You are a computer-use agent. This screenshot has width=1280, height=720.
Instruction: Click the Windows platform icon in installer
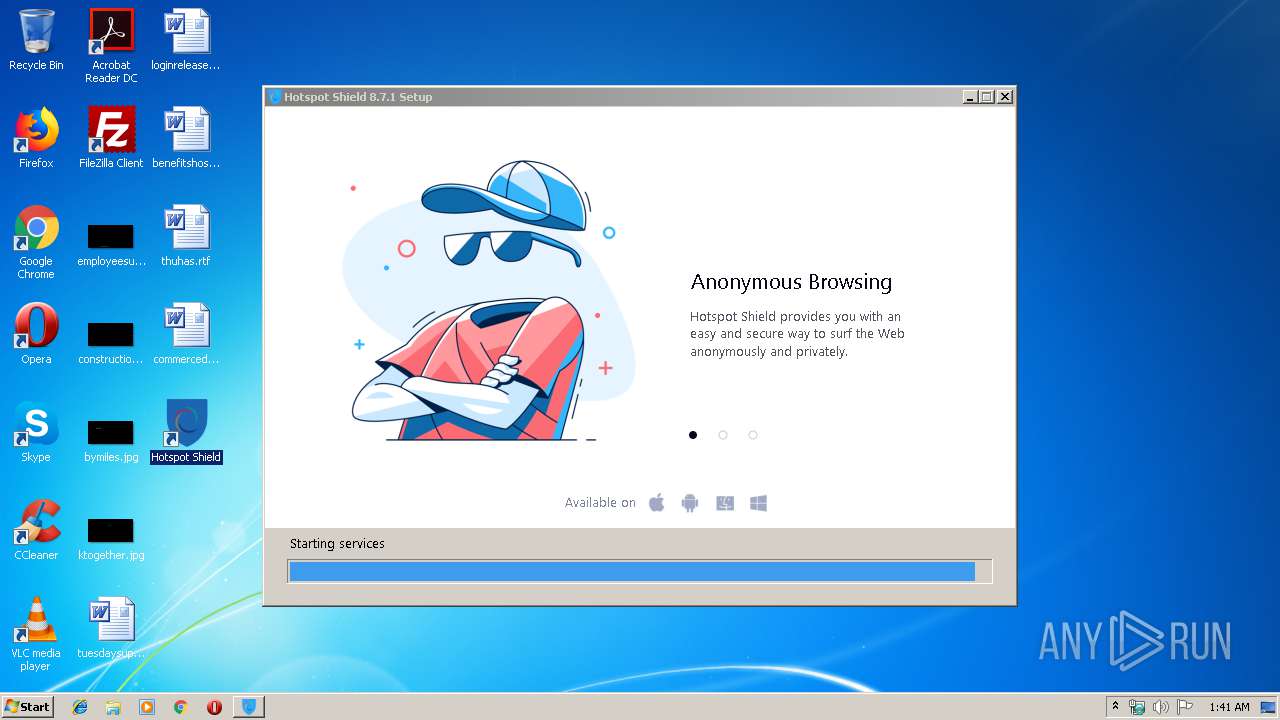click(x=758, y=503)
